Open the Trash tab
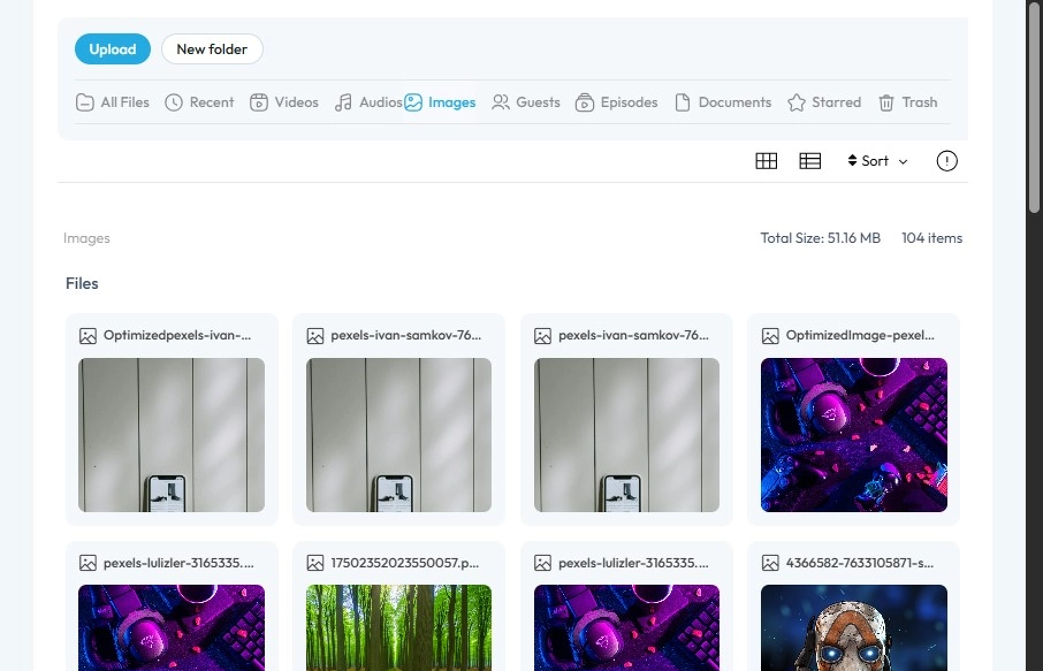1043x671 pixels. (908, 102)
